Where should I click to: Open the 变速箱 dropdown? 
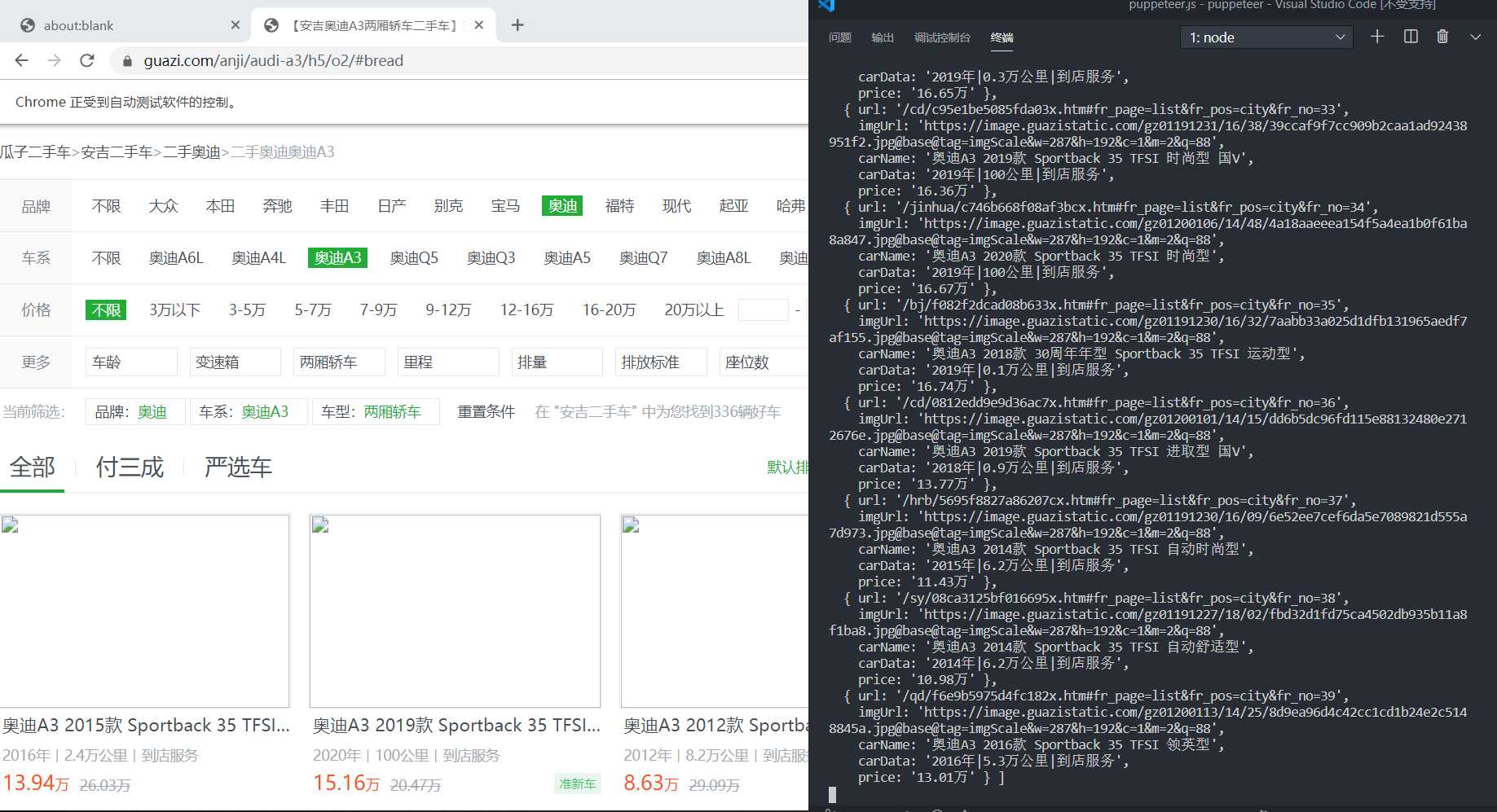[x=236, y=362]
